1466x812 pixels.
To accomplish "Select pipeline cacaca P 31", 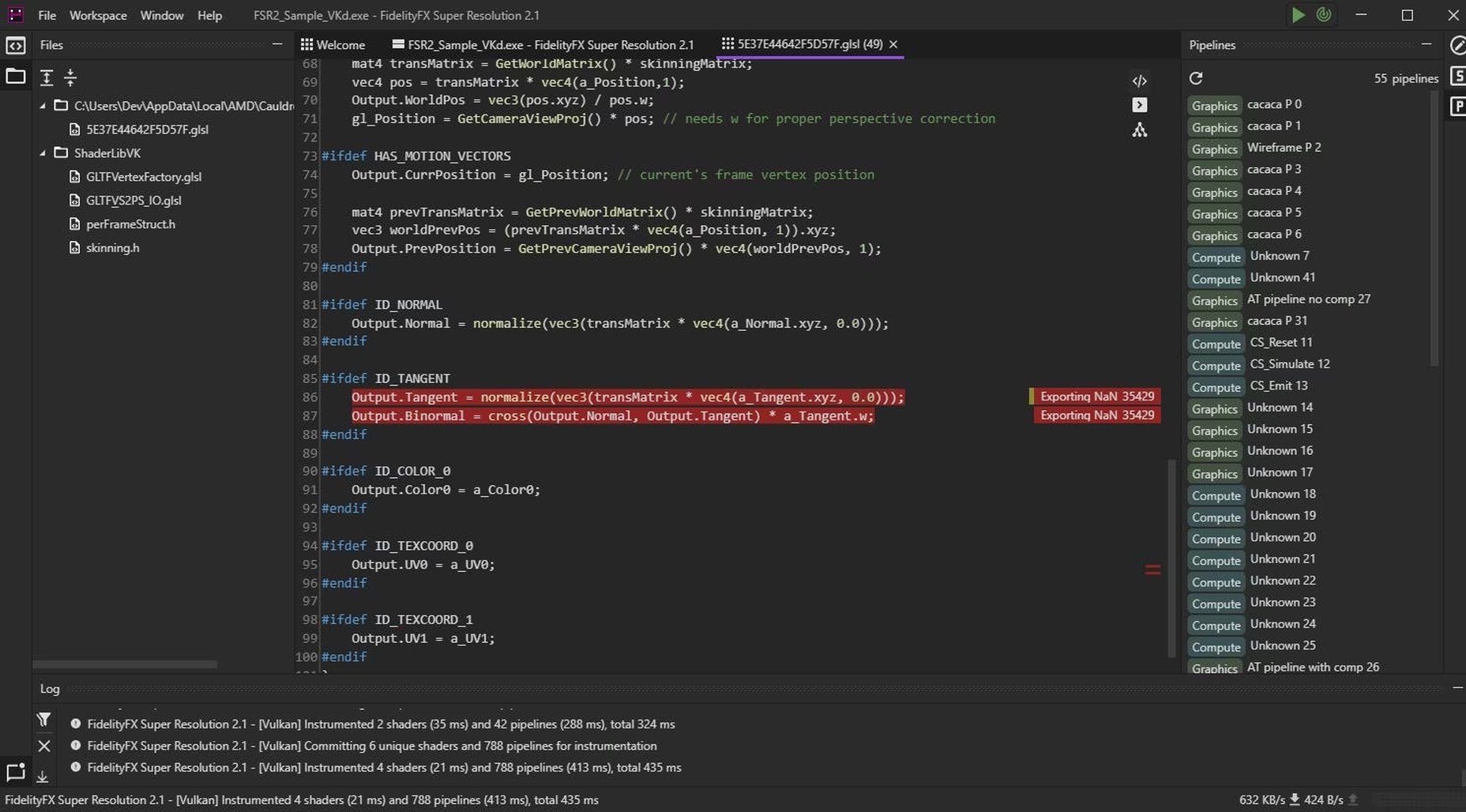I will coord(1276,321).
